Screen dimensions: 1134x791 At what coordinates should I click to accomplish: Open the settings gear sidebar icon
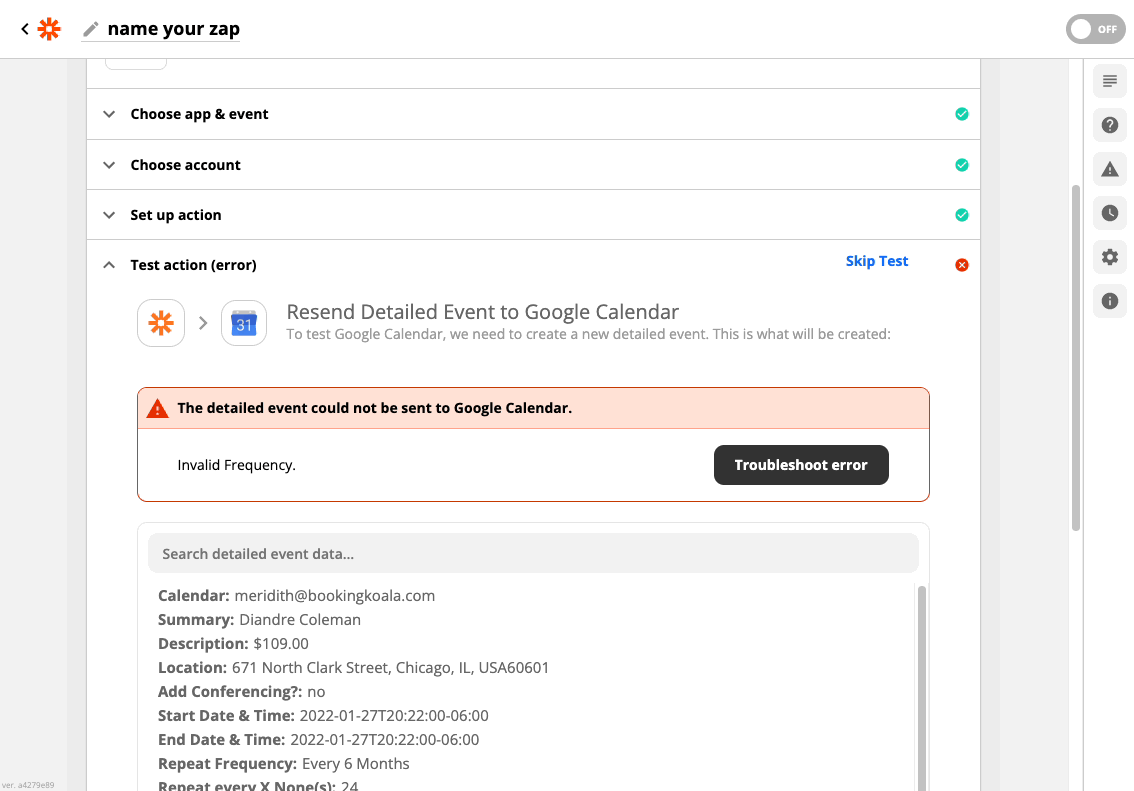(x=1109, y=257)
